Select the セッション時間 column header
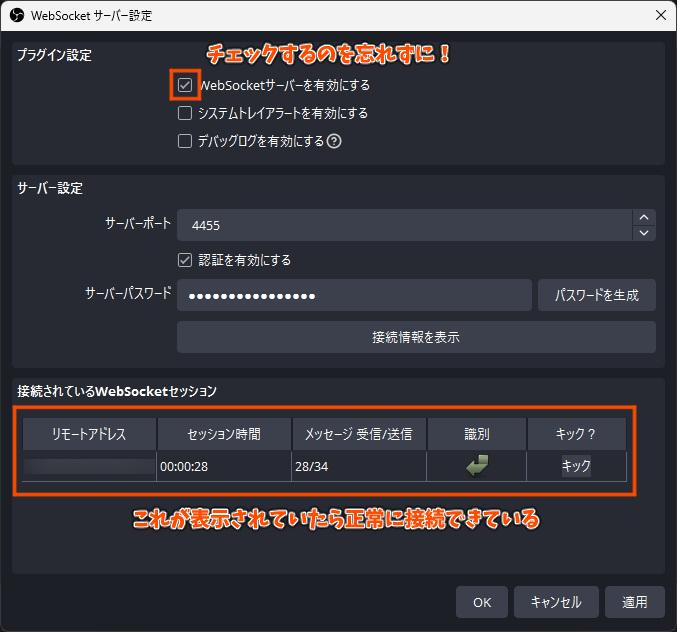The image size is (677, 632). pos(223,434)
